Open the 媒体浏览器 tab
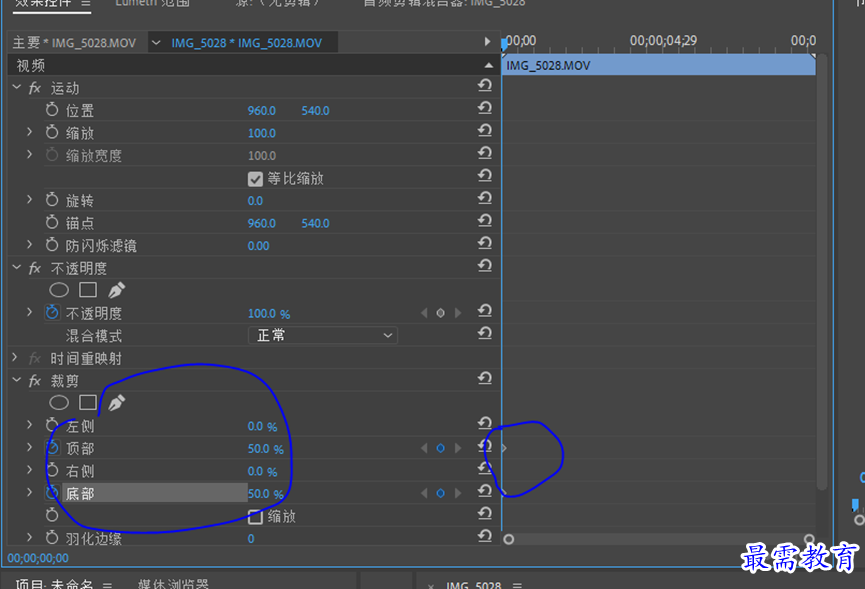 pos(173,583)
